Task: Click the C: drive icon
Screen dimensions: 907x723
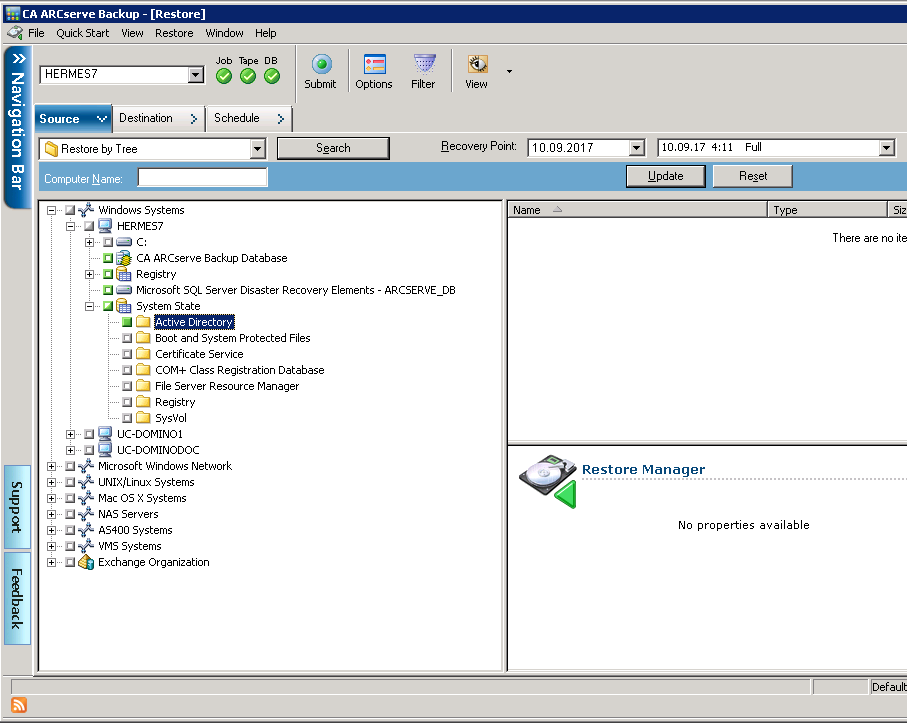Action: (x=124, y=242)
